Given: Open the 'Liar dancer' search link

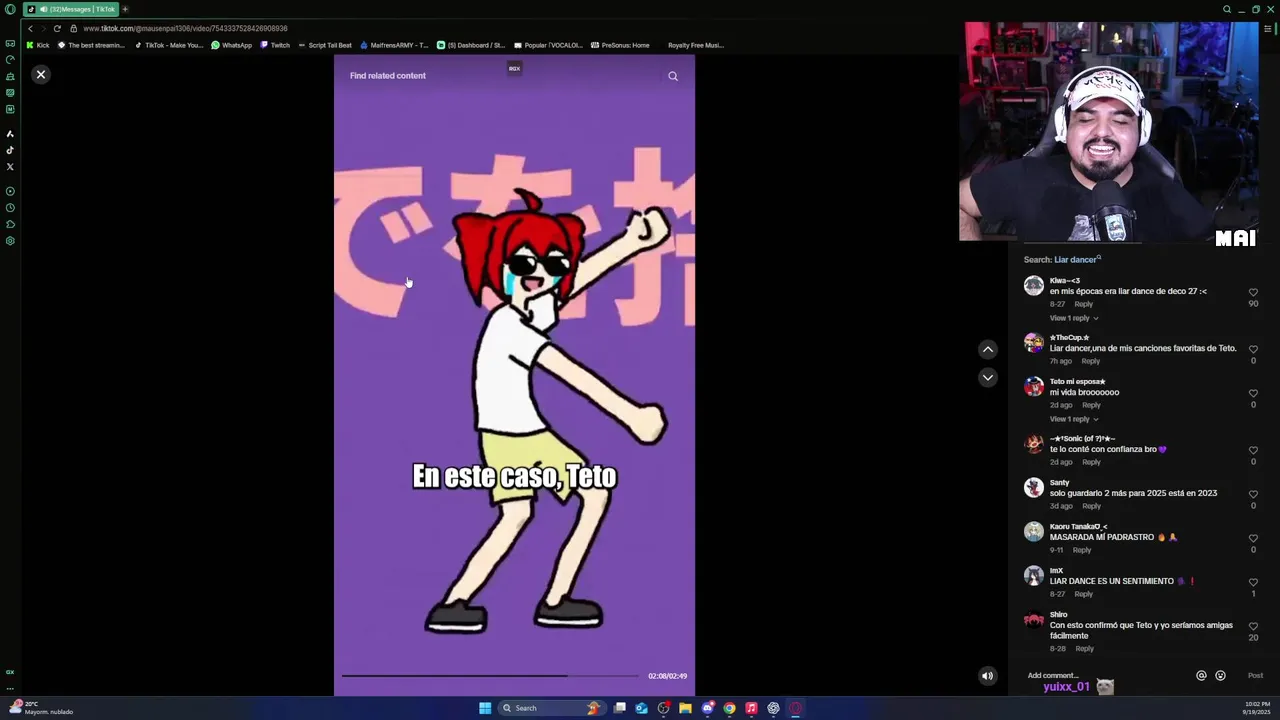Looking at the screenshot, I should click(x=1077, y=260).
